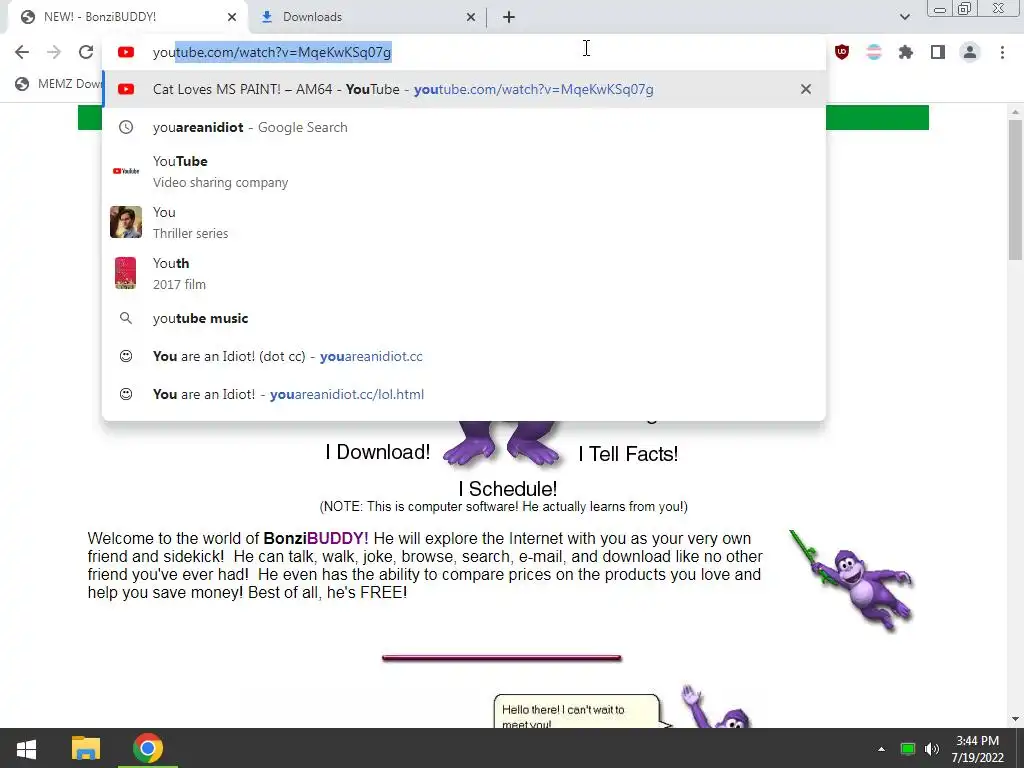Screen dimensions: 1024x768
Task: Choose the youareanidiot Google Search suggestion
Action: coord(464,127)
